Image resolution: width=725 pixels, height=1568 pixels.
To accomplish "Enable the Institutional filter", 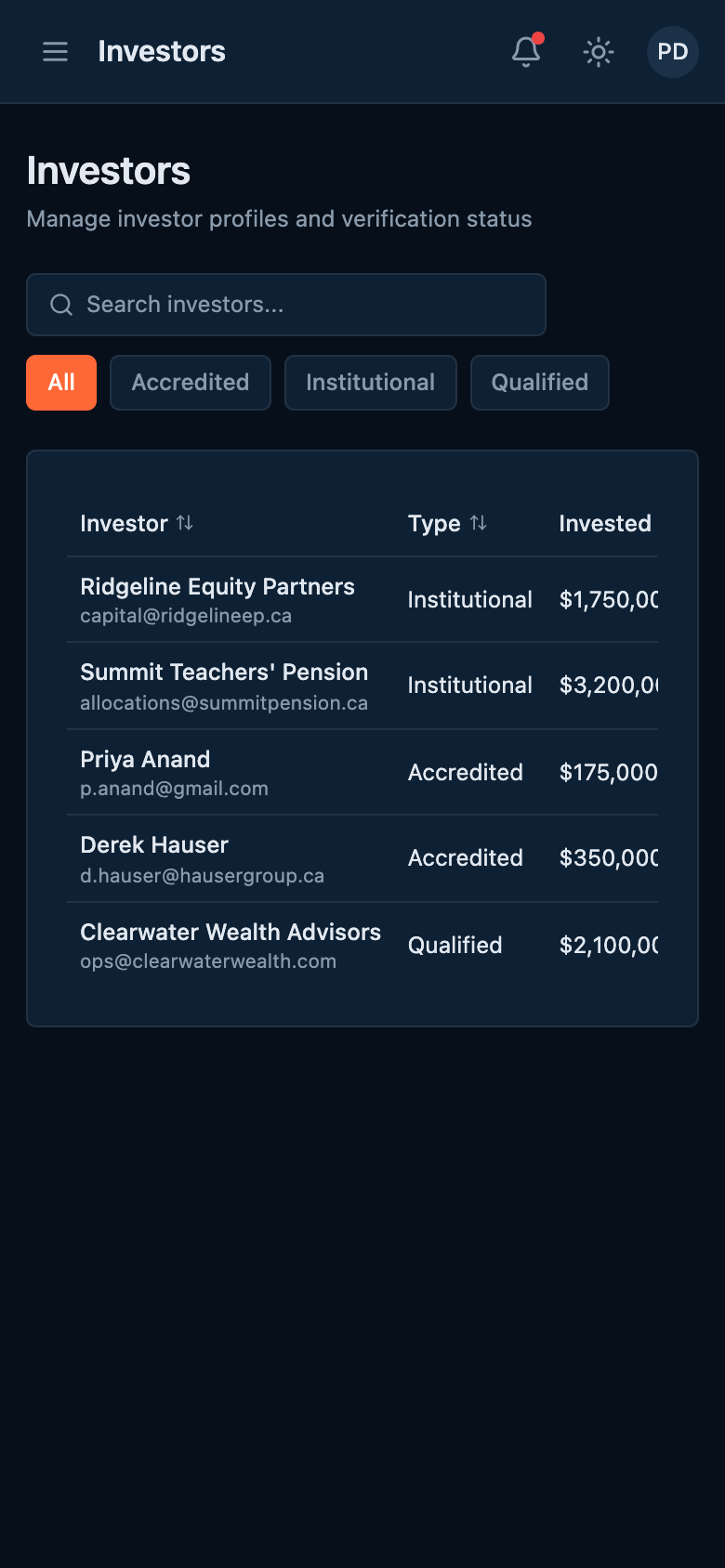I will click(x=370, y=382).
